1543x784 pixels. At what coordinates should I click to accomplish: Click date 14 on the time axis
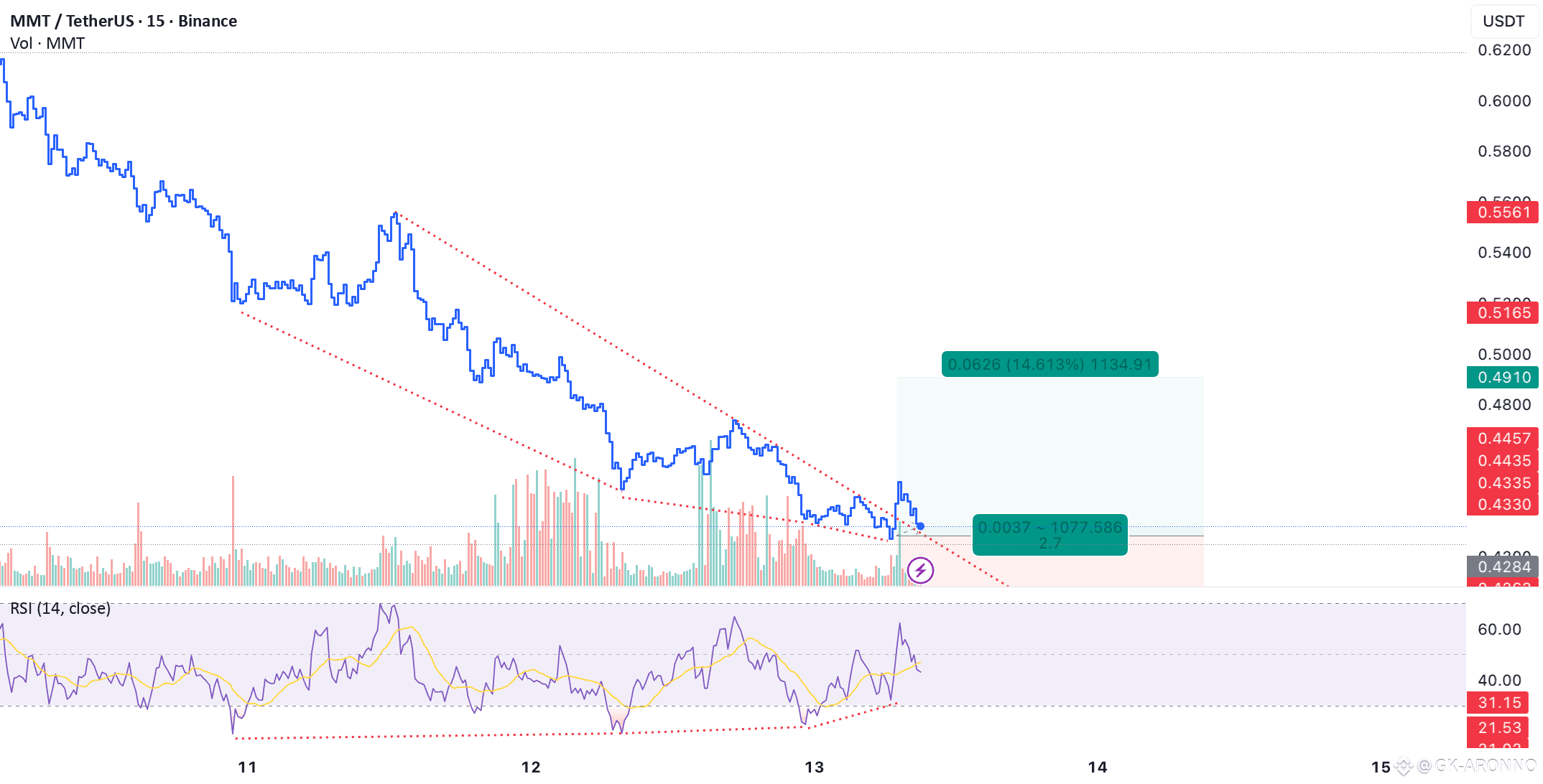click(1097, 767)
